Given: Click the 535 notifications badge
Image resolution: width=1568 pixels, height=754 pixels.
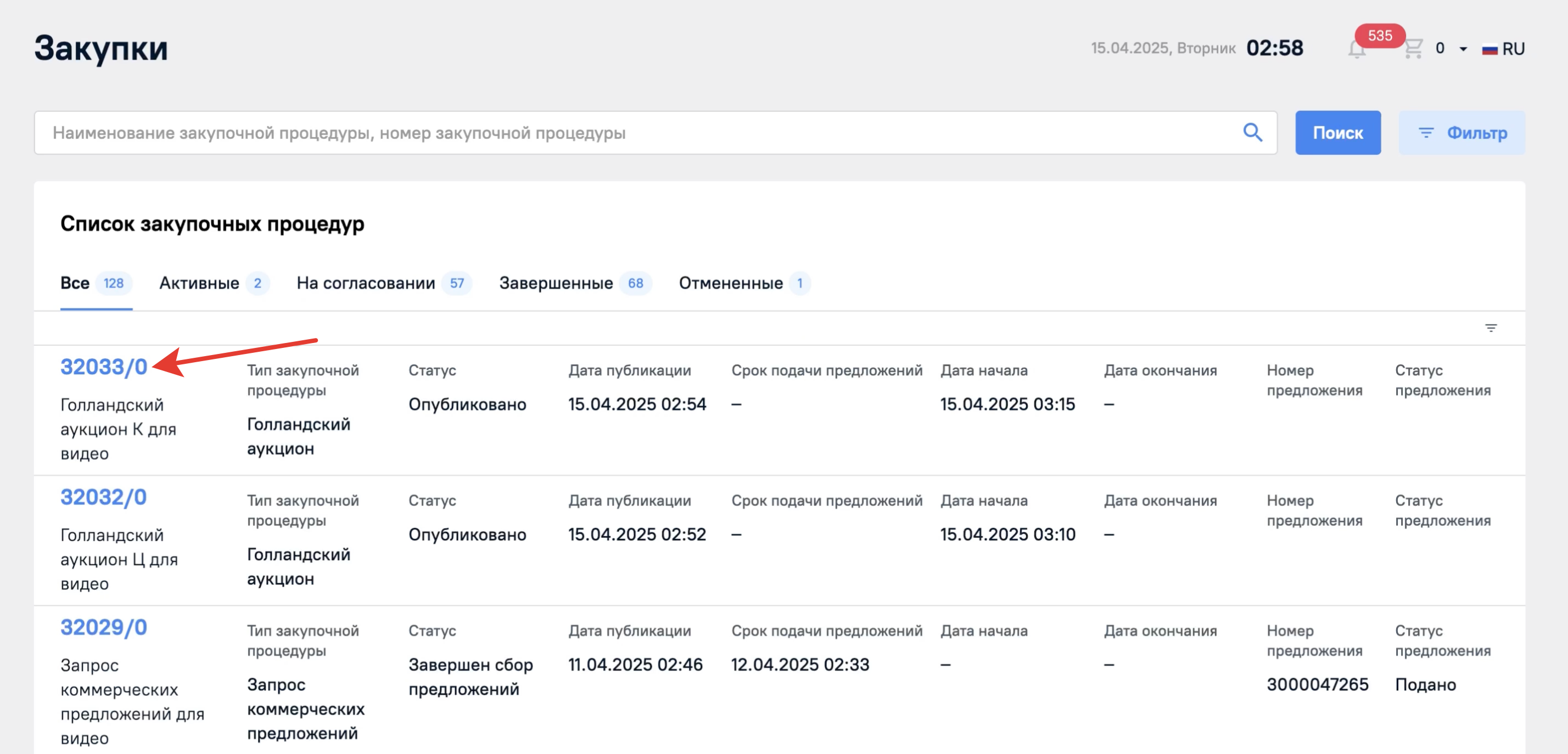Looking at the screenshot, I should point(1379,35).
